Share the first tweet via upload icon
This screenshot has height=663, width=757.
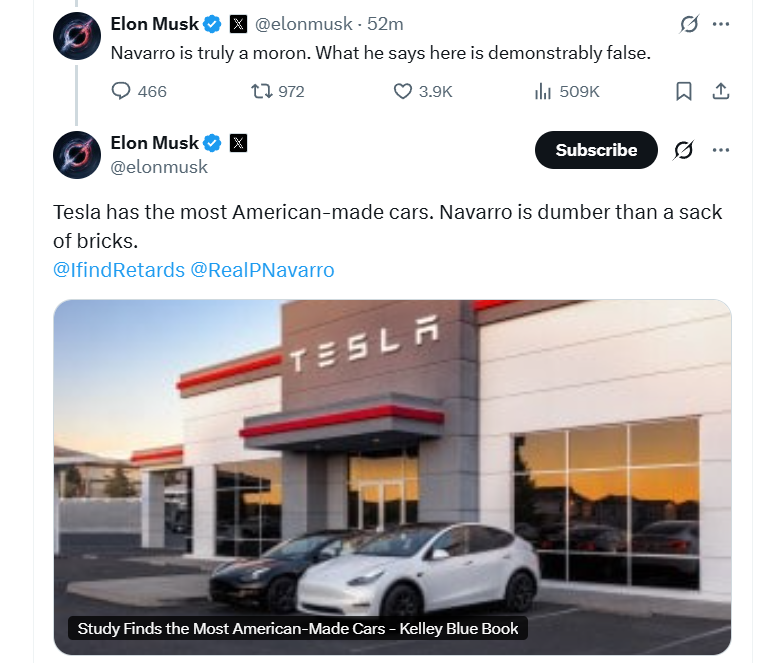click(x=721, y=91)
